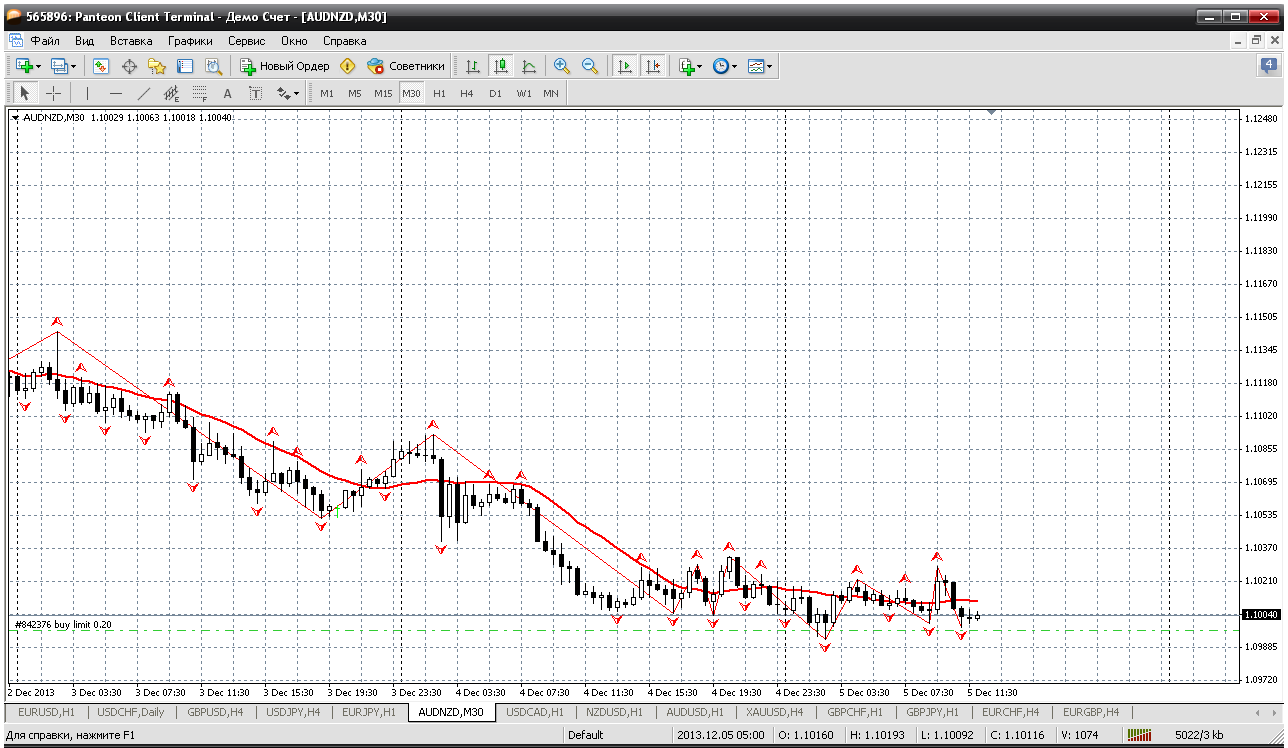Image resolution: width=1288 pixels, height=748 pixels.
Task: Switch to the EURUSD,H1 chart tab
Action: [47, 713]
